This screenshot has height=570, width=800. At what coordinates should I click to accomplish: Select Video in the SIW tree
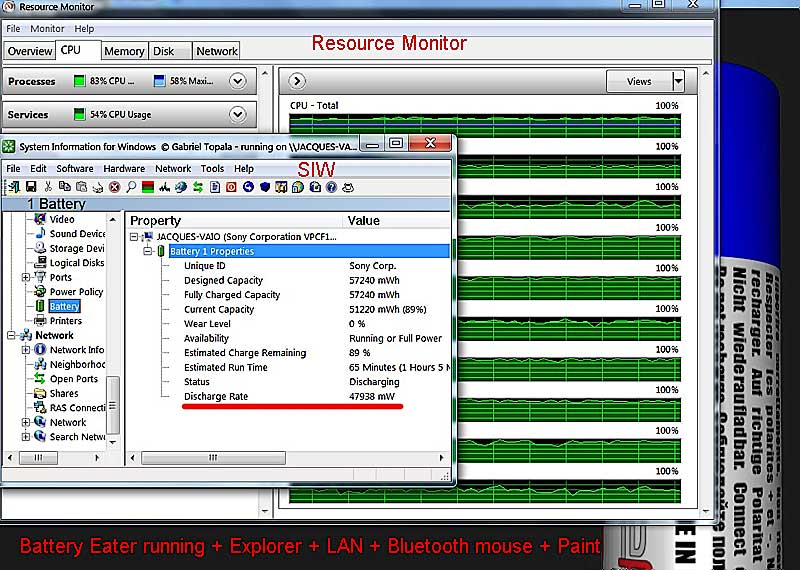[62, 219]
